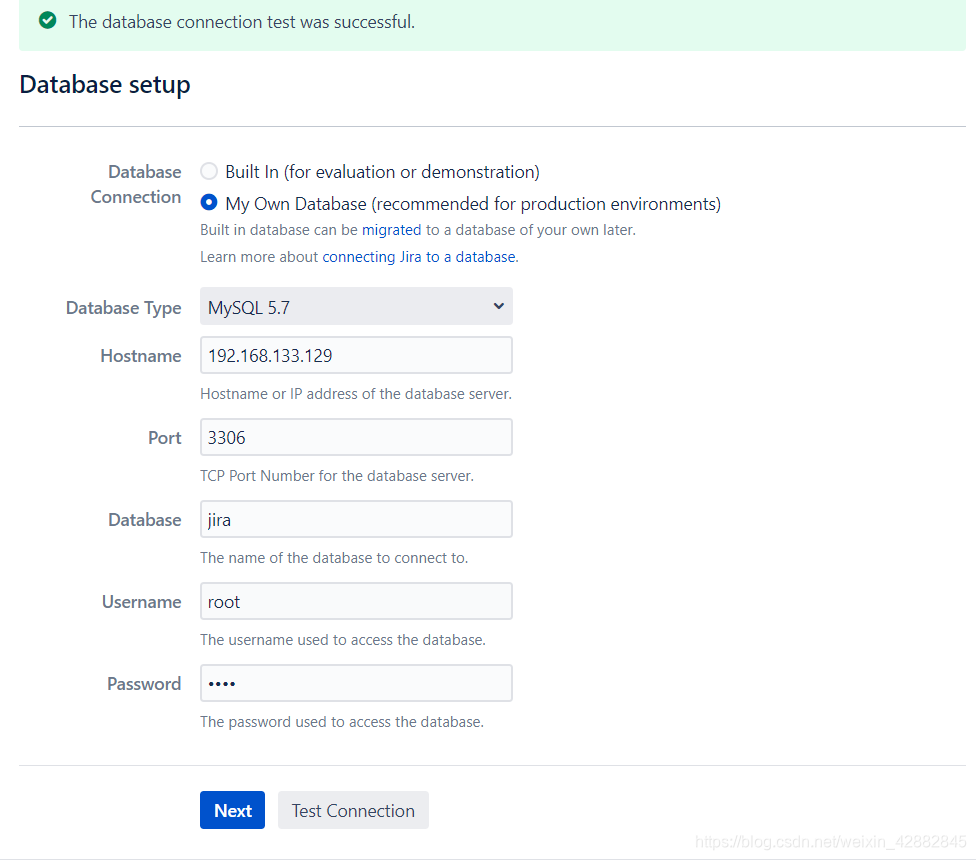Click the Next button
This screenshot has height=860, width=976.
point(232,810)
